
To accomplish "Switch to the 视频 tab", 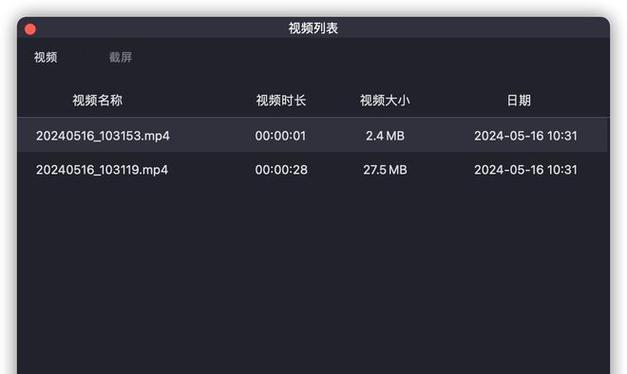I will (x=45, y=57).
